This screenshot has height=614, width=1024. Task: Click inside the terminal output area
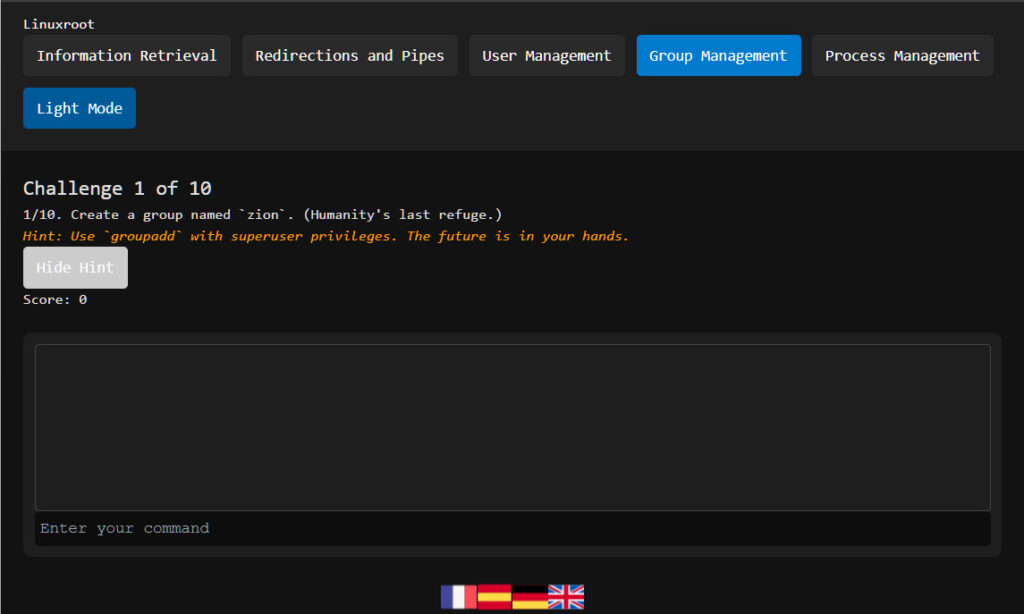[x=513, y=427]
